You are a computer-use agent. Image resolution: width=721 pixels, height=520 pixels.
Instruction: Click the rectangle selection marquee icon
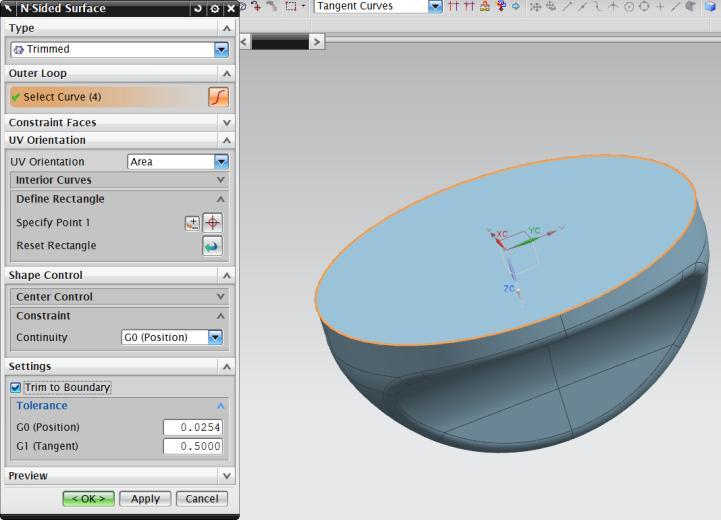tap(291, 6)
